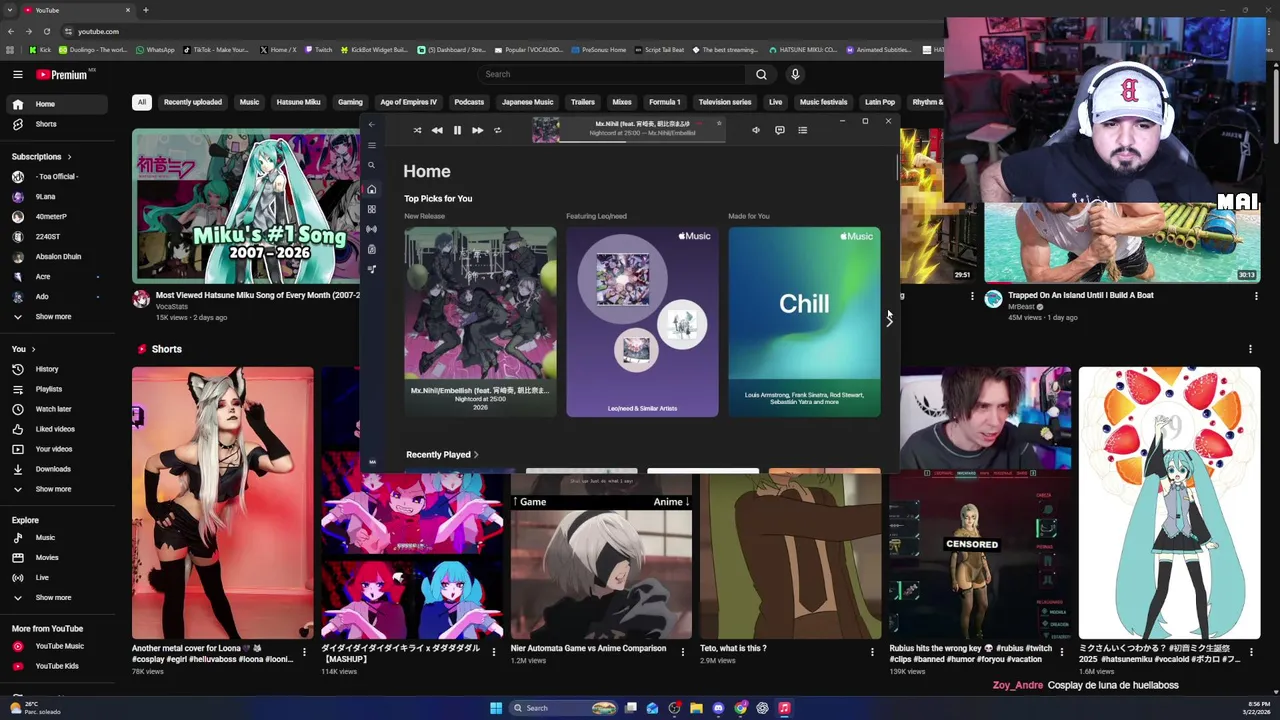Skip to previous track in Apple Music

(x=437, y=130)
